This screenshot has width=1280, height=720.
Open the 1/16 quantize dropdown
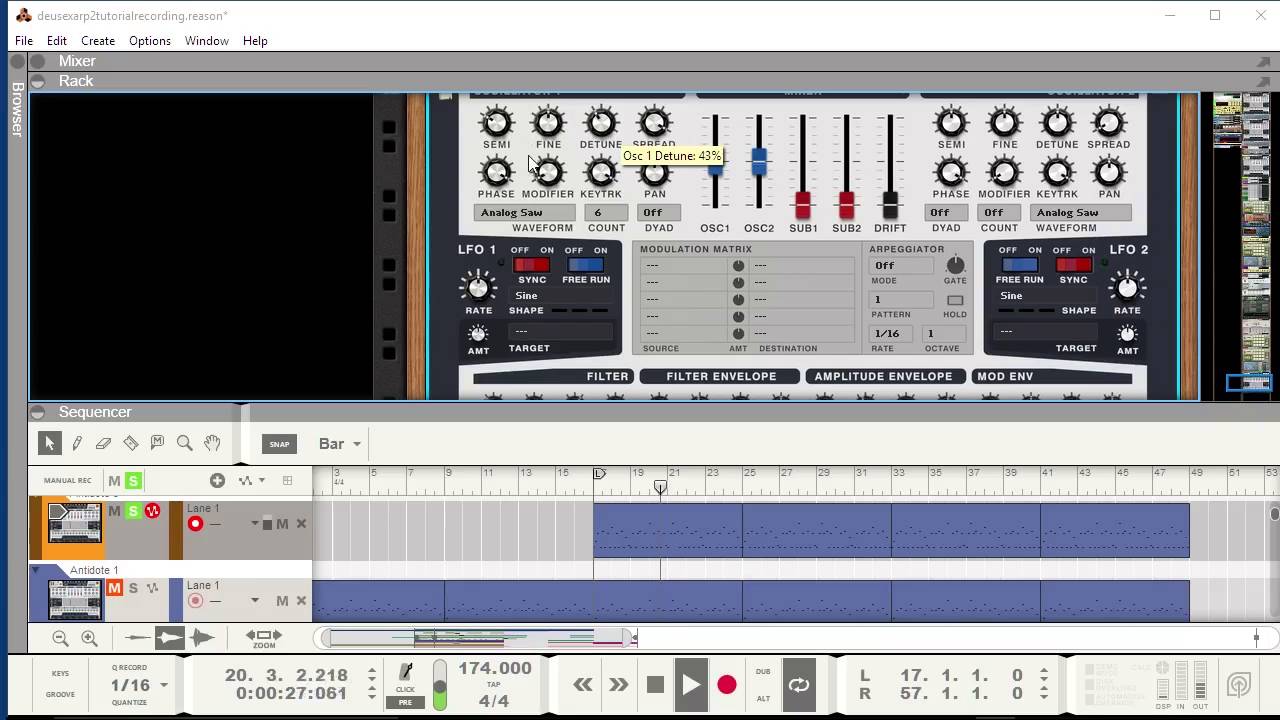[x=138, y=685]
